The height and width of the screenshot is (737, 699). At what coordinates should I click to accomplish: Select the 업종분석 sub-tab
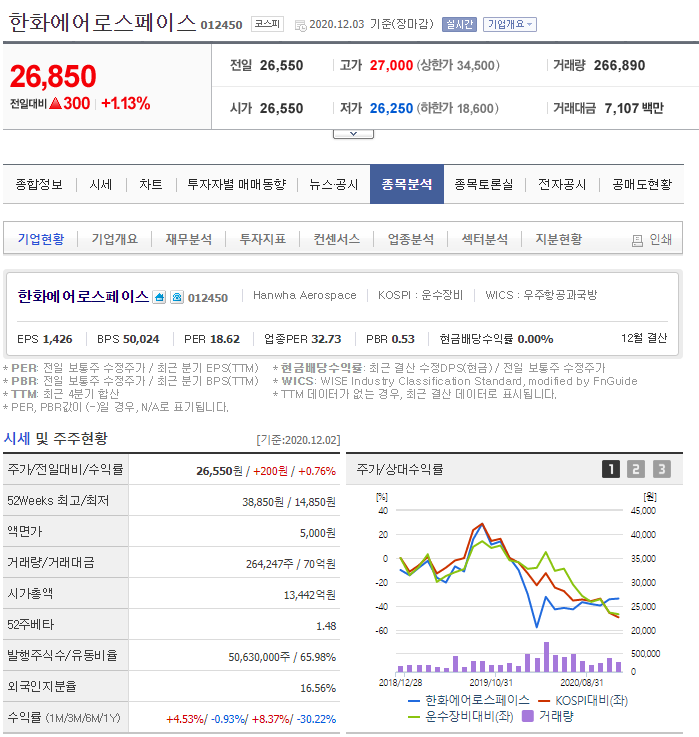pos(411,239)
